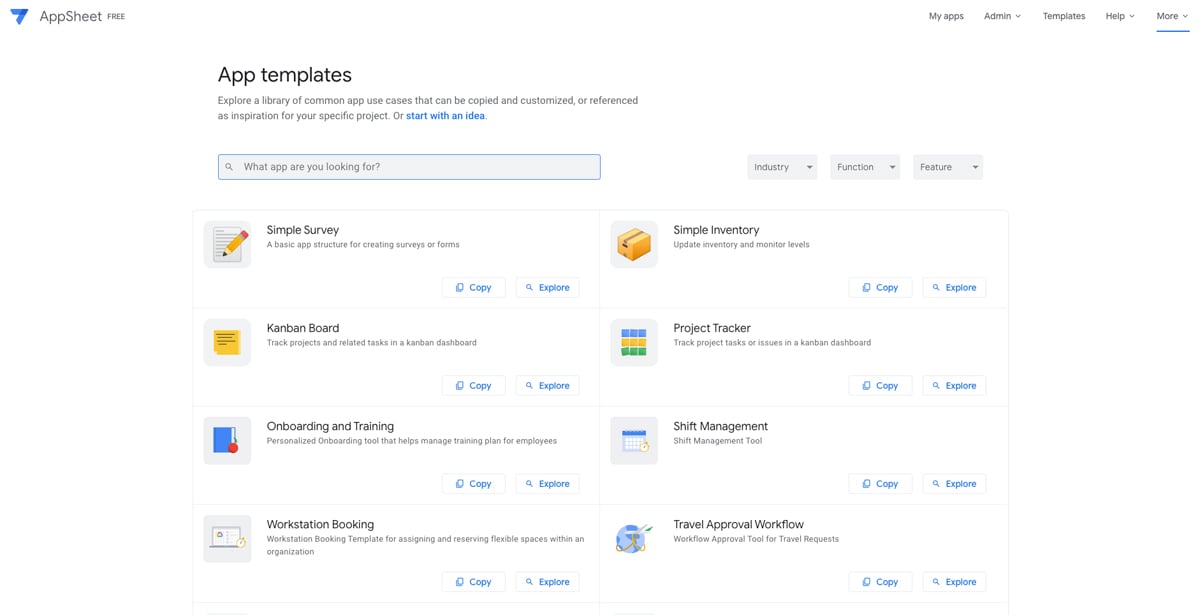Viewport: 1200px width, 615px height.
Task: Select the Project Tracker grid icon
Action: (634, 342)
